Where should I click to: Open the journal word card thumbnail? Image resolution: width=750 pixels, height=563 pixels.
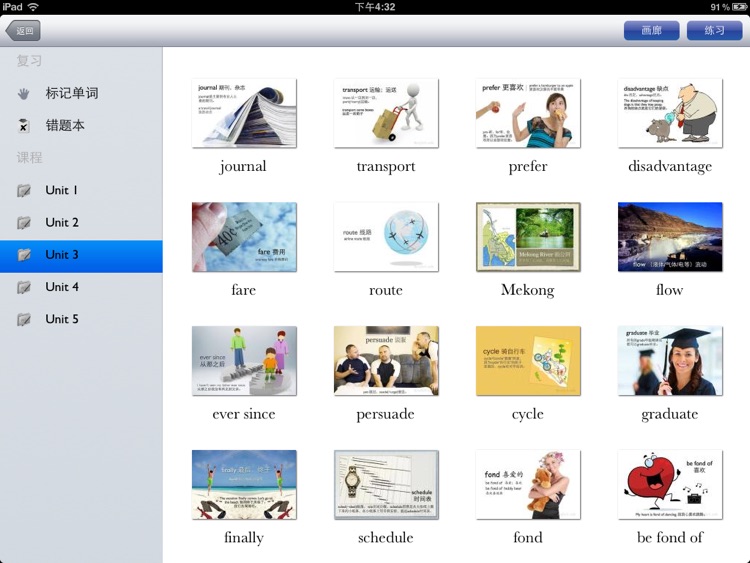click(x=244, y=113)
